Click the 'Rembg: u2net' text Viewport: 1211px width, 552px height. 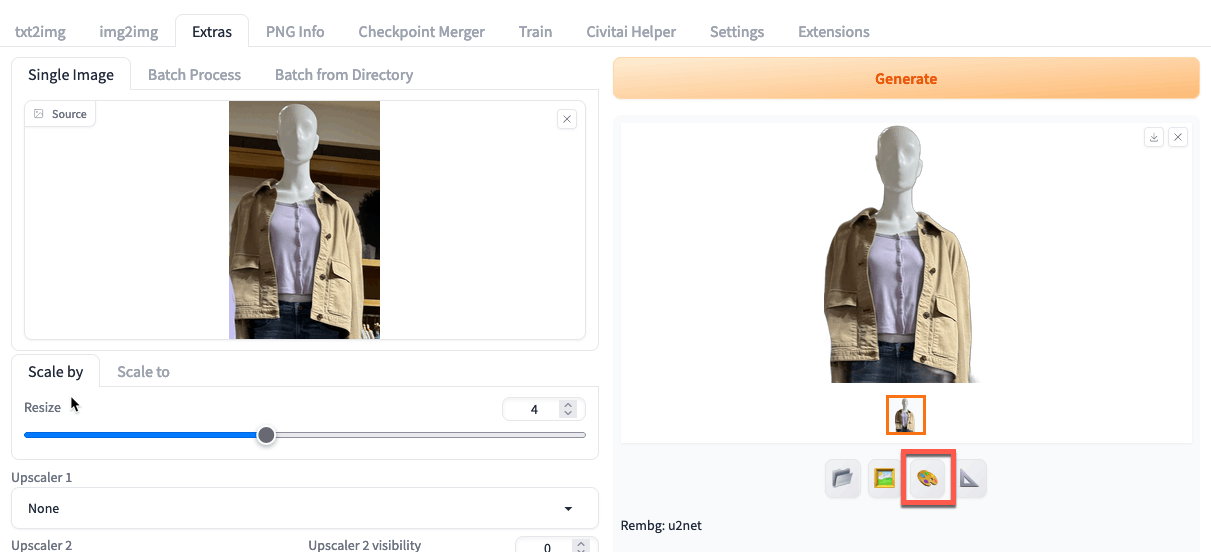coord(660,525)
